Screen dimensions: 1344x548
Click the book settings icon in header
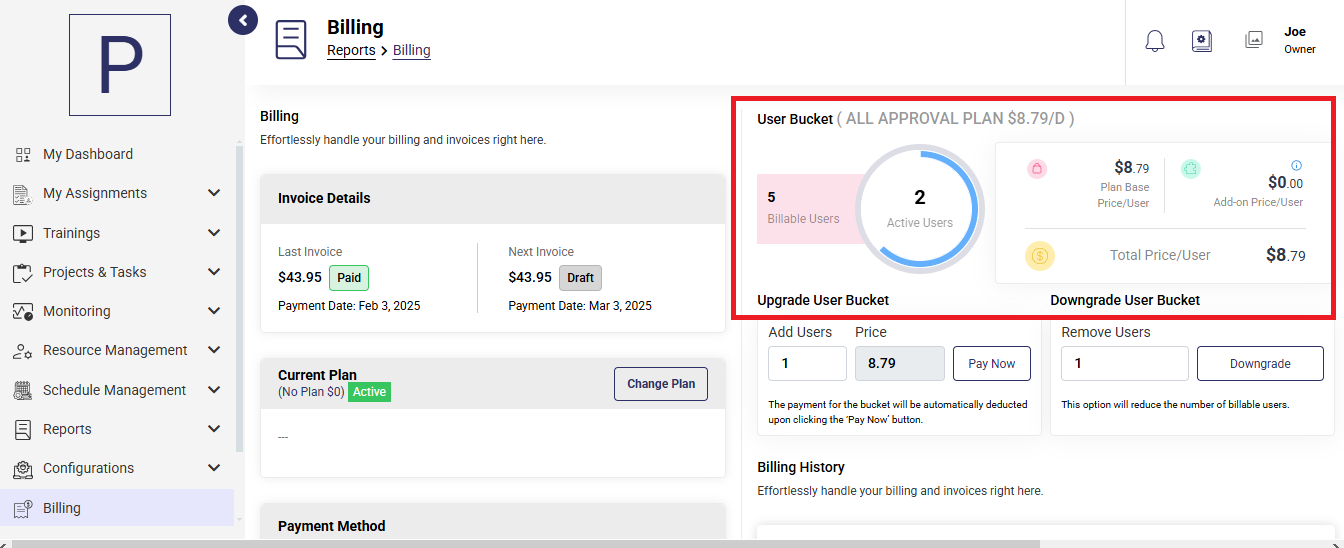(1202, 41)
